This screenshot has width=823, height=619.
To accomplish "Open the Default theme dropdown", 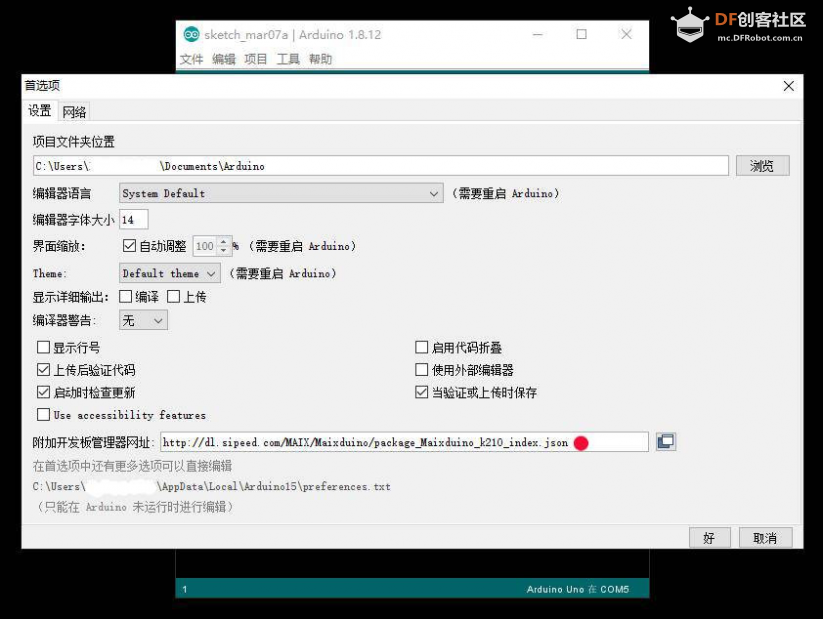I will pyautogui.click(x=170, y=274).
